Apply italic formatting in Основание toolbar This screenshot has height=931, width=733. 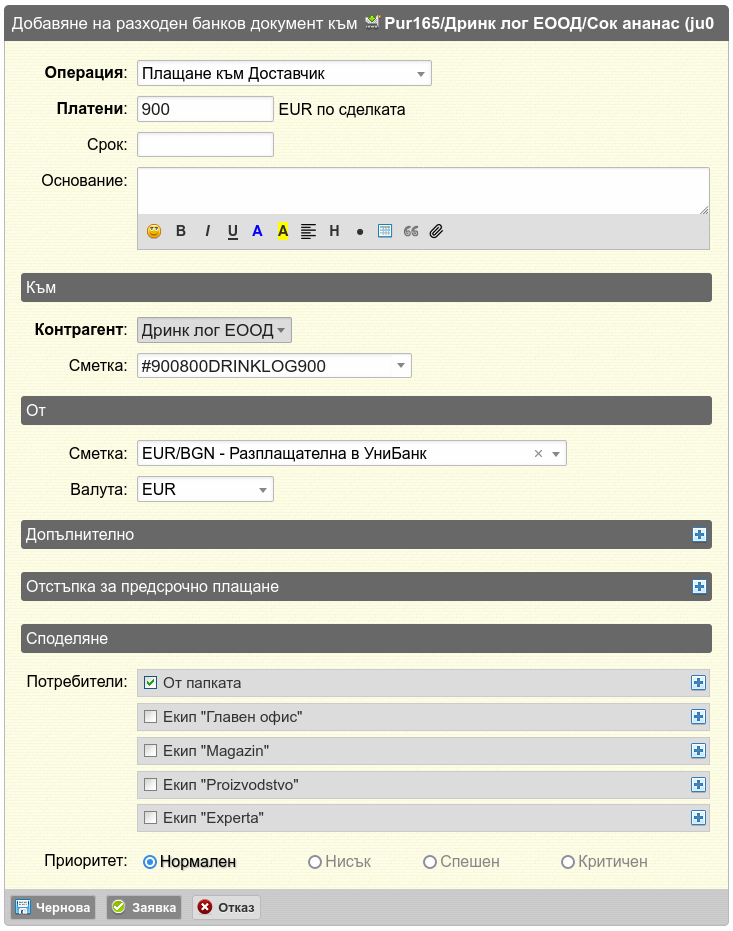[x=207, y=231]
